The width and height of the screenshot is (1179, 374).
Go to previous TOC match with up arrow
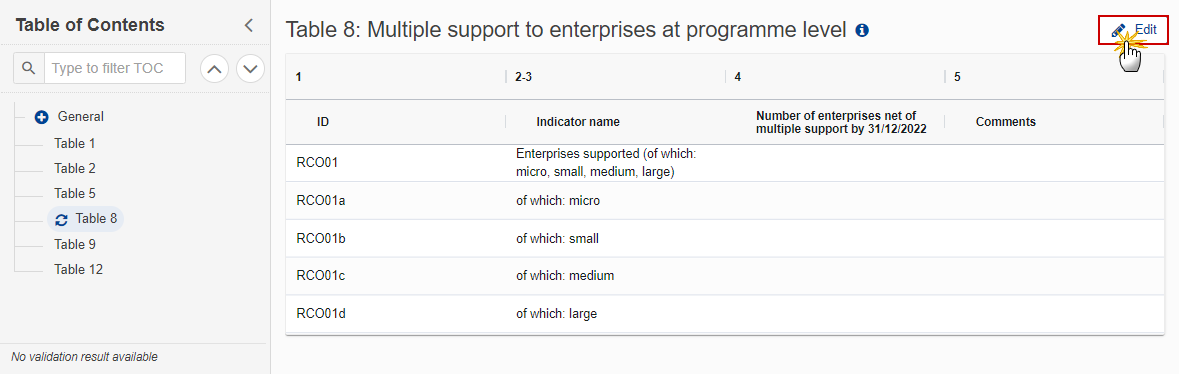pyautogui.click(x=214, y=68)
